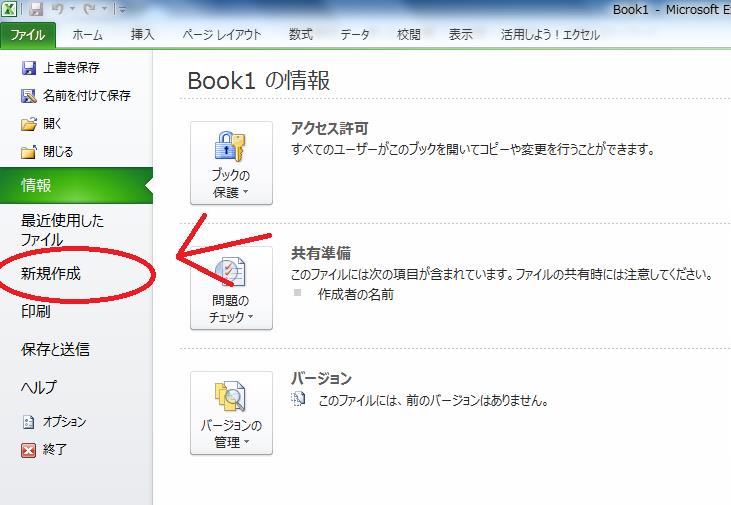Image resolution: width=731 pixels, height=505 pixels.
Task: Click the このファイルには次の項目 description text
Action: tap(502, 274)
